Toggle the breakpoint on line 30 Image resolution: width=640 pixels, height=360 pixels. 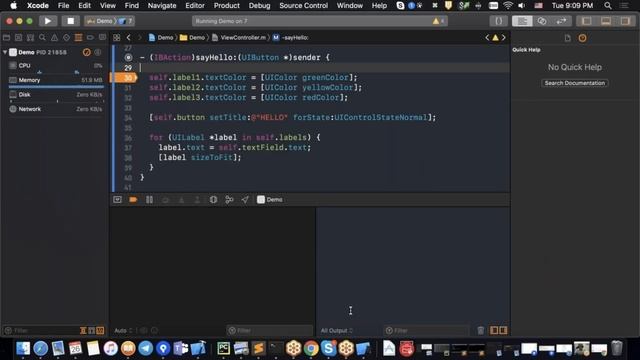[x=124, y=78]
